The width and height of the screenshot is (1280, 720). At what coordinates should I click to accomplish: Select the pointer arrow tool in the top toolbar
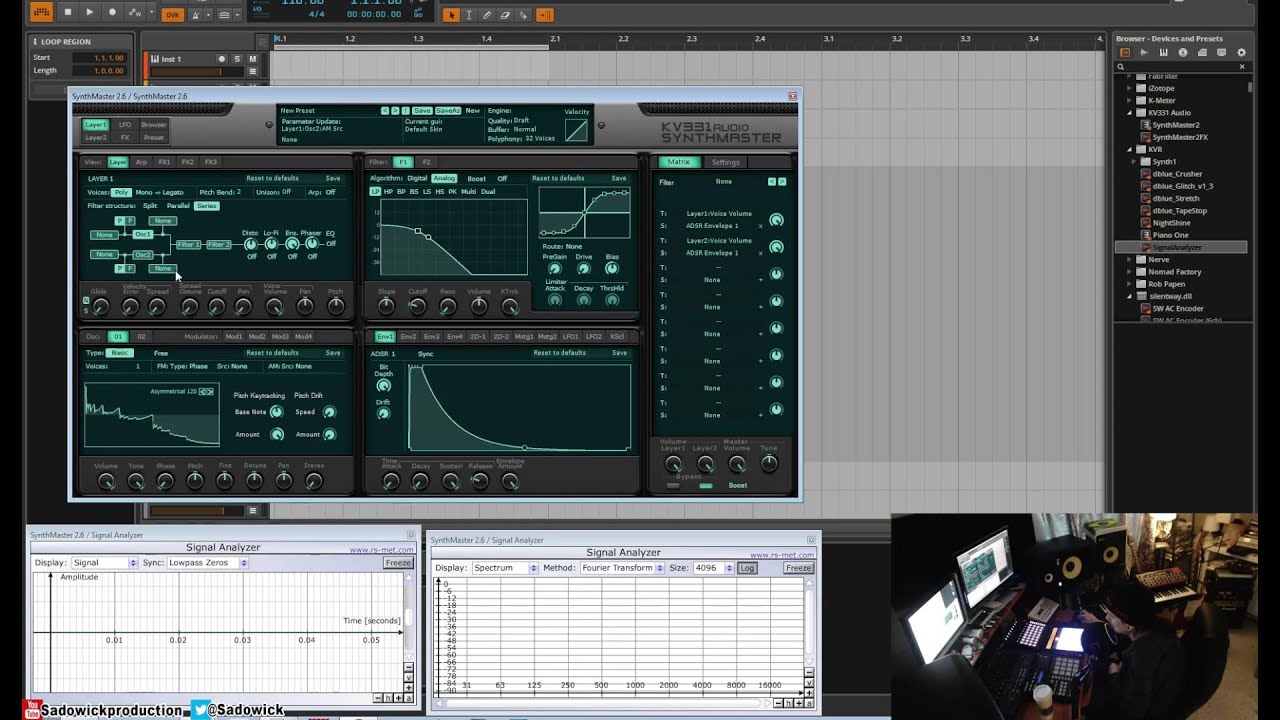pos(451,15)
